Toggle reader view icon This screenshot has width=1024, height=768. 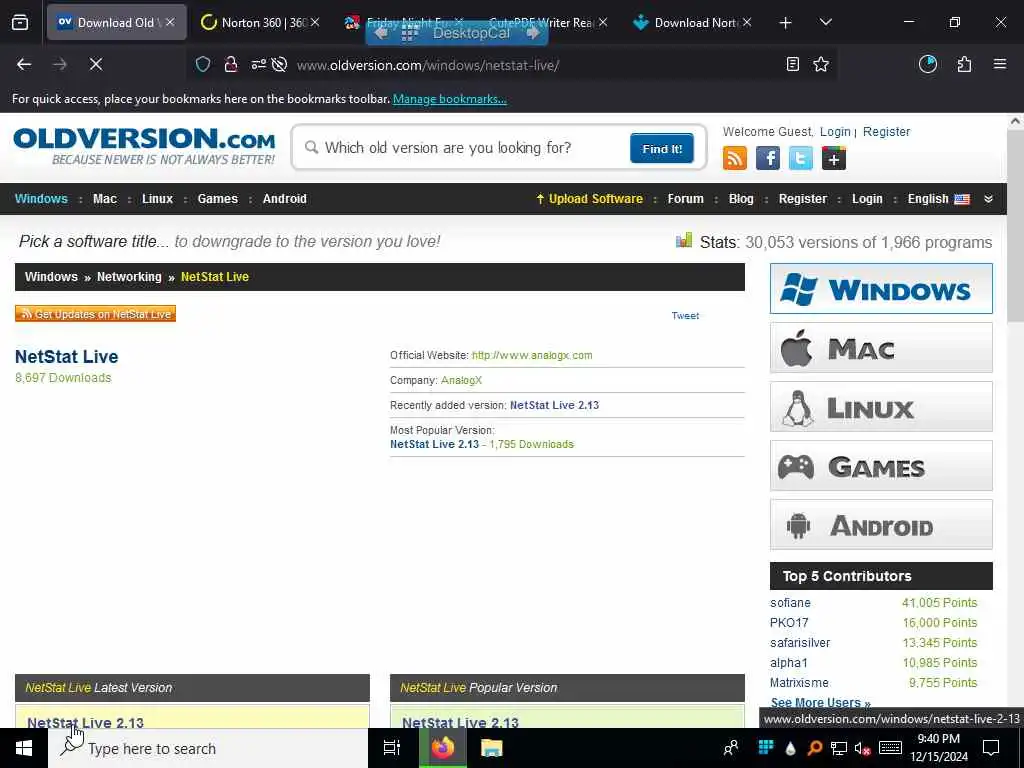tap(793, 64)
